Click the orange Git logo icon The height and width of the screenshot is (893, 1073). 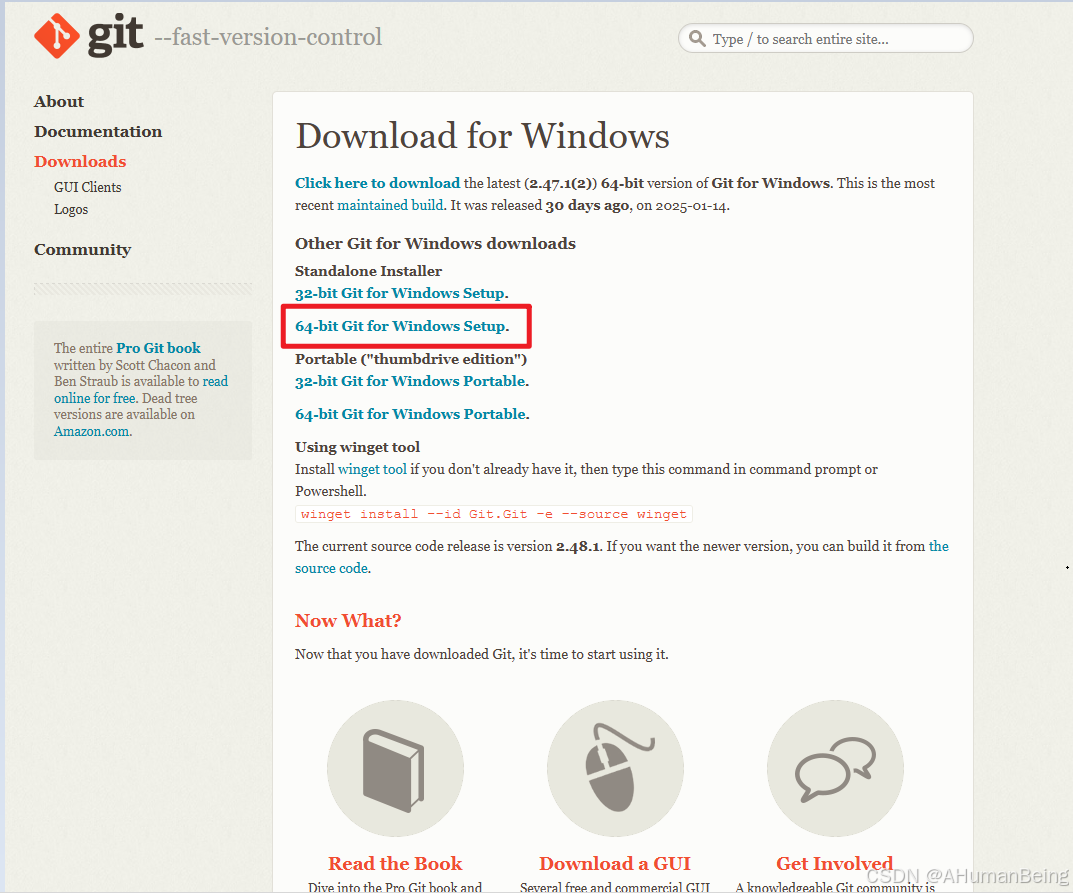click(x=57, y=36)
